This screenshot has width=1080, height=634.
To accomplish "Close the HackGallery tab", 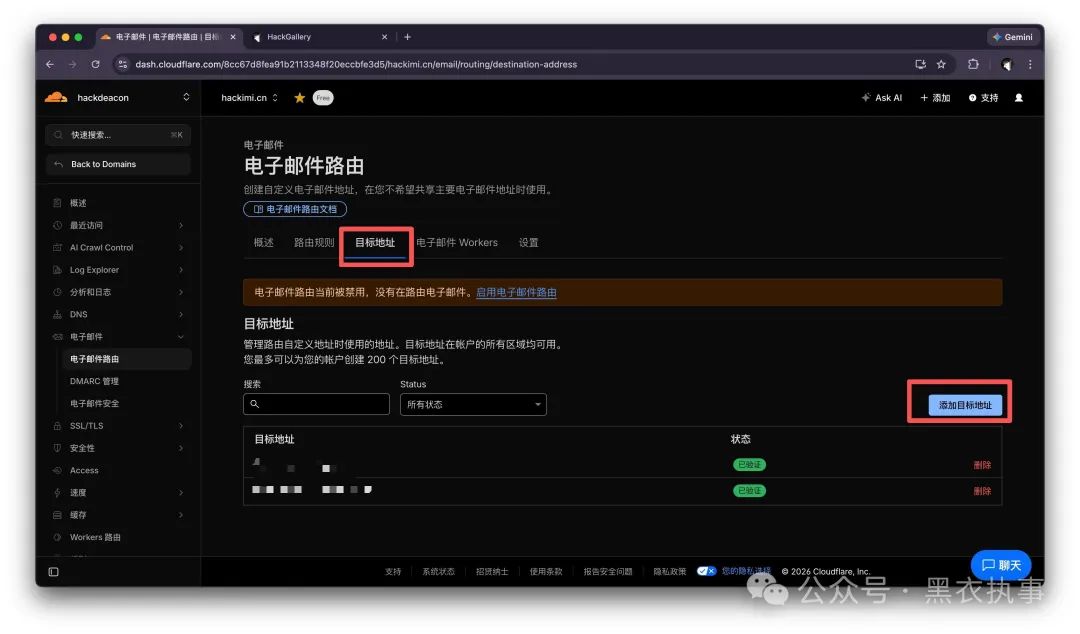I will tap(384, 37).
